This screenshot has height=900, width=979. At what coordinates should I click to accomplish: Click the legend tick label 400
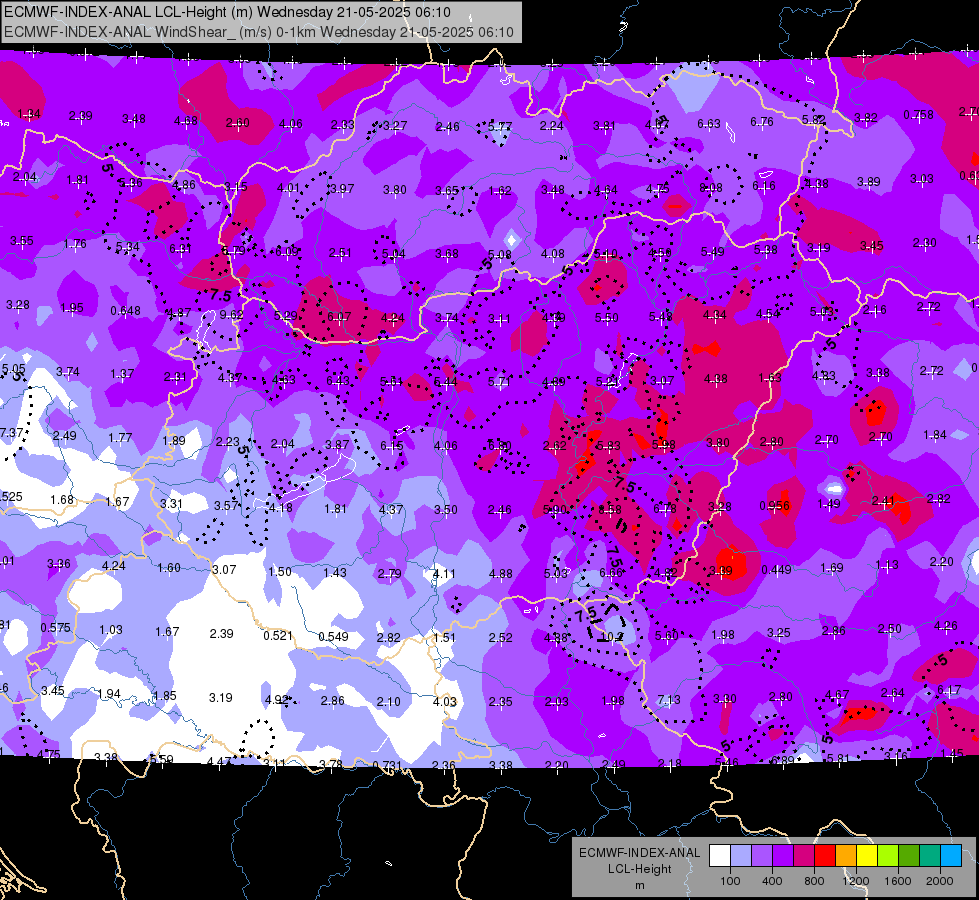[772, 881]
